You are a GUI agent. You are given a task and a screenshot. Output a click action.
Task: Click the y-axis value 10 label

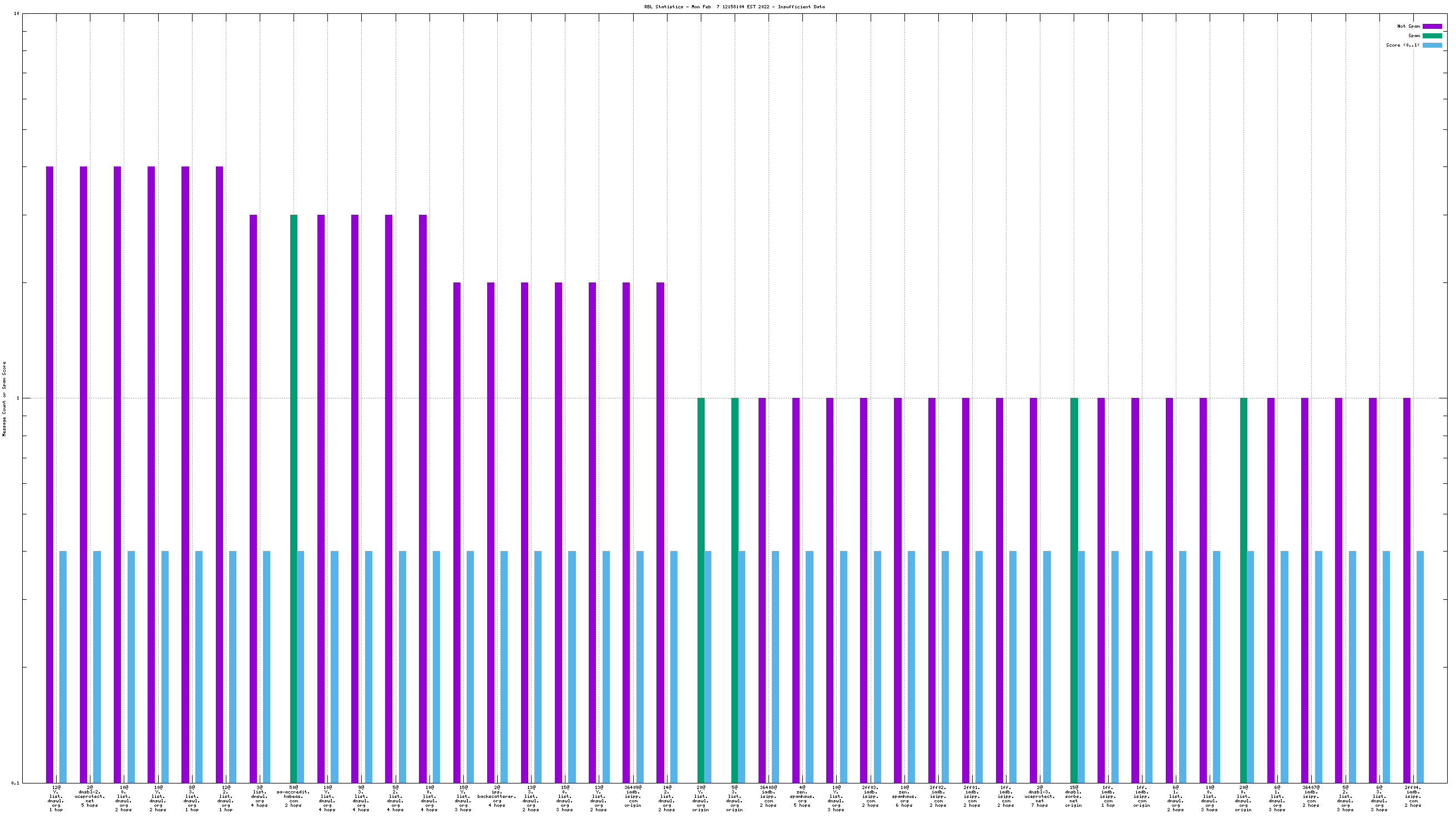[16, 13]
